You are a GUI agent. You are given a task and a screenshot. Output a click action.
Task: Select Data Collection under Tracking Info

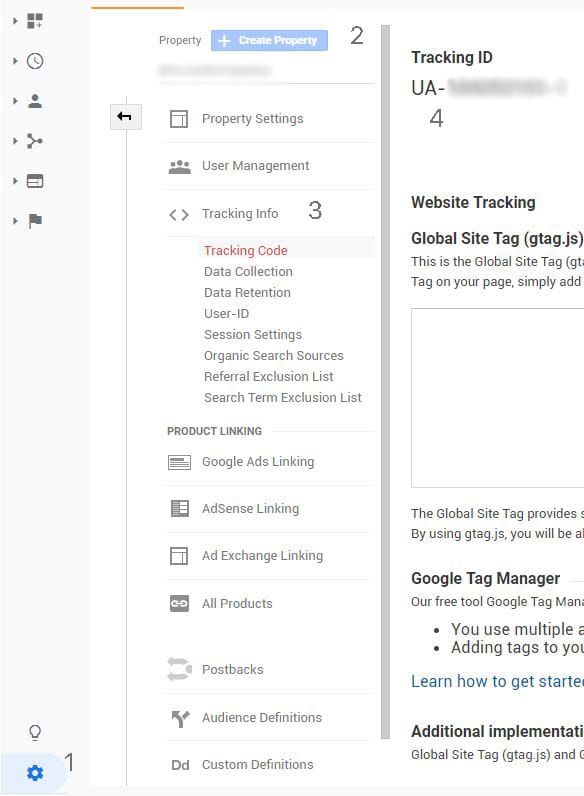(x=248, y=272)
